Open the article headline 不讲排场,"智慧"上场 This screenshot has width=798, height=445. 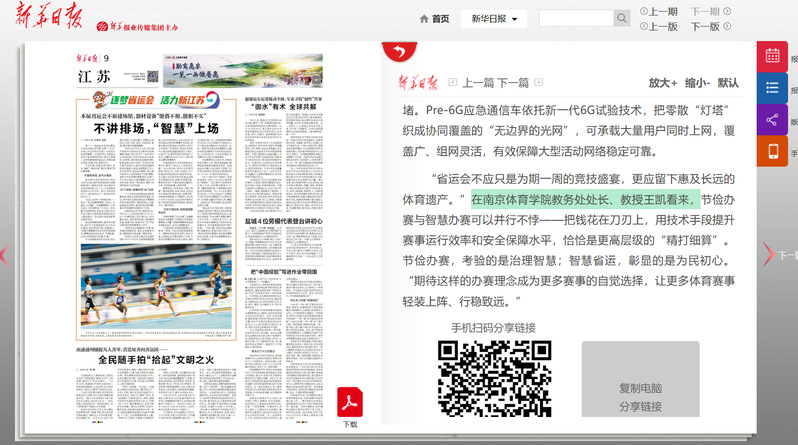click(156, 128)
